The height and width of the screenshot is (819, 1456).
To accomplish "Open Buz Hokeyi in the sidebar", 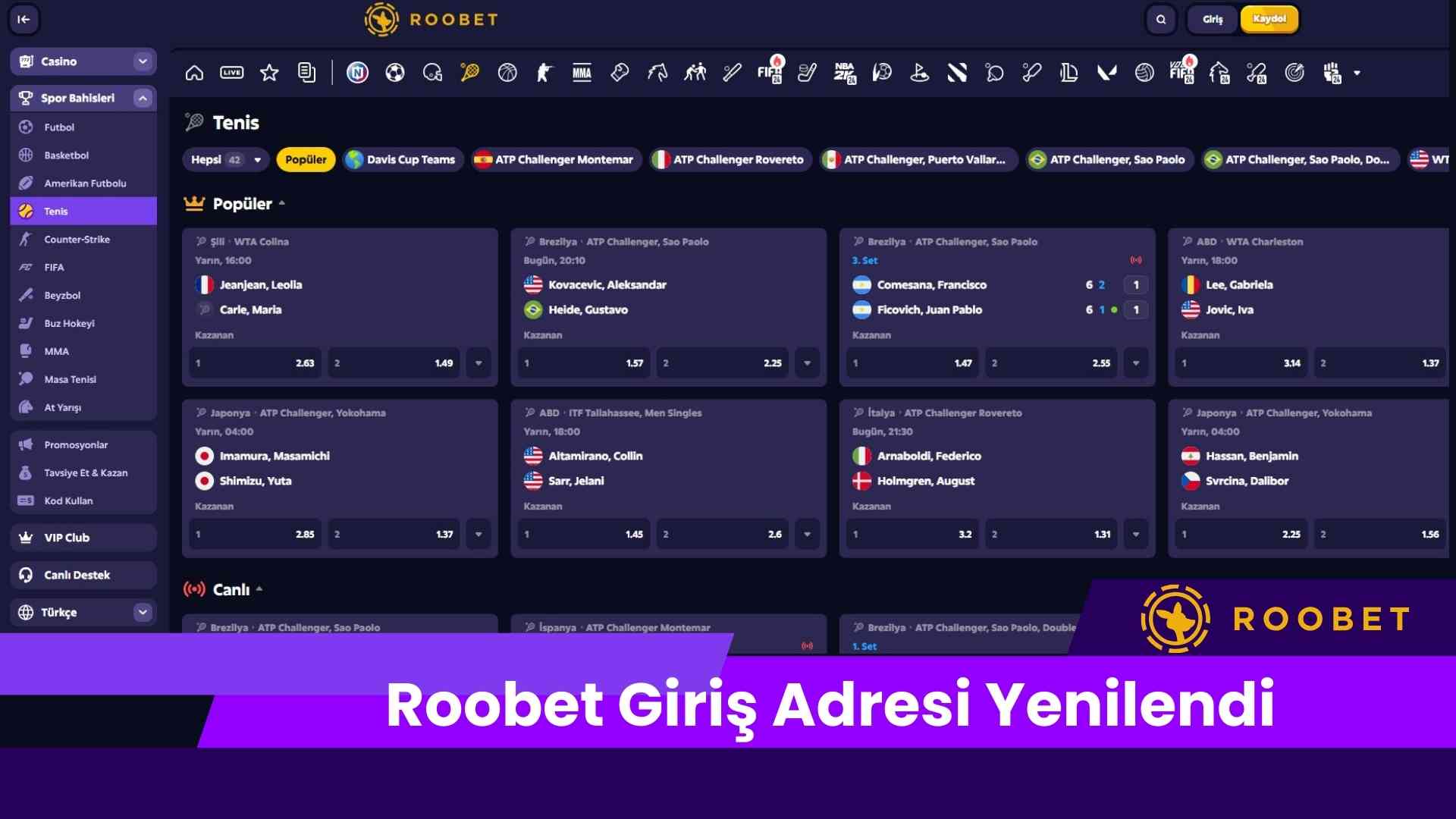I will pyautogui.click(x=83, y=323).
